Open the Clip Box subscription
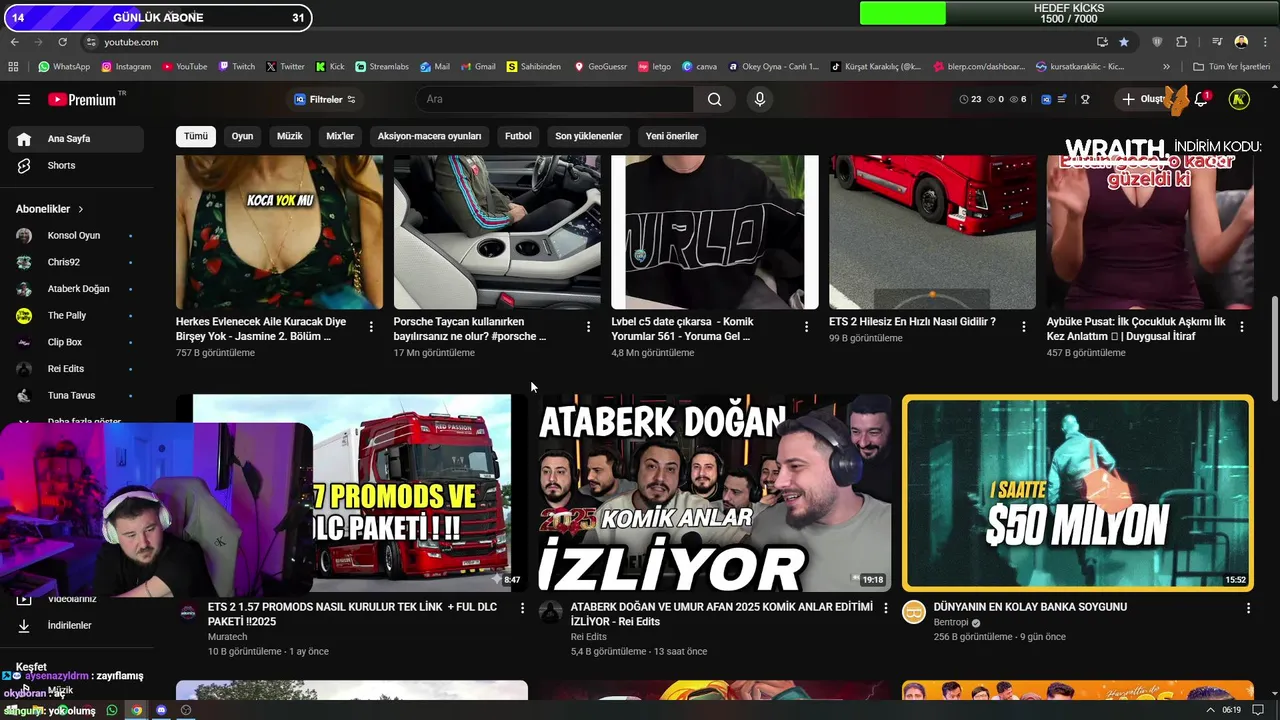 tap(75, 342)
